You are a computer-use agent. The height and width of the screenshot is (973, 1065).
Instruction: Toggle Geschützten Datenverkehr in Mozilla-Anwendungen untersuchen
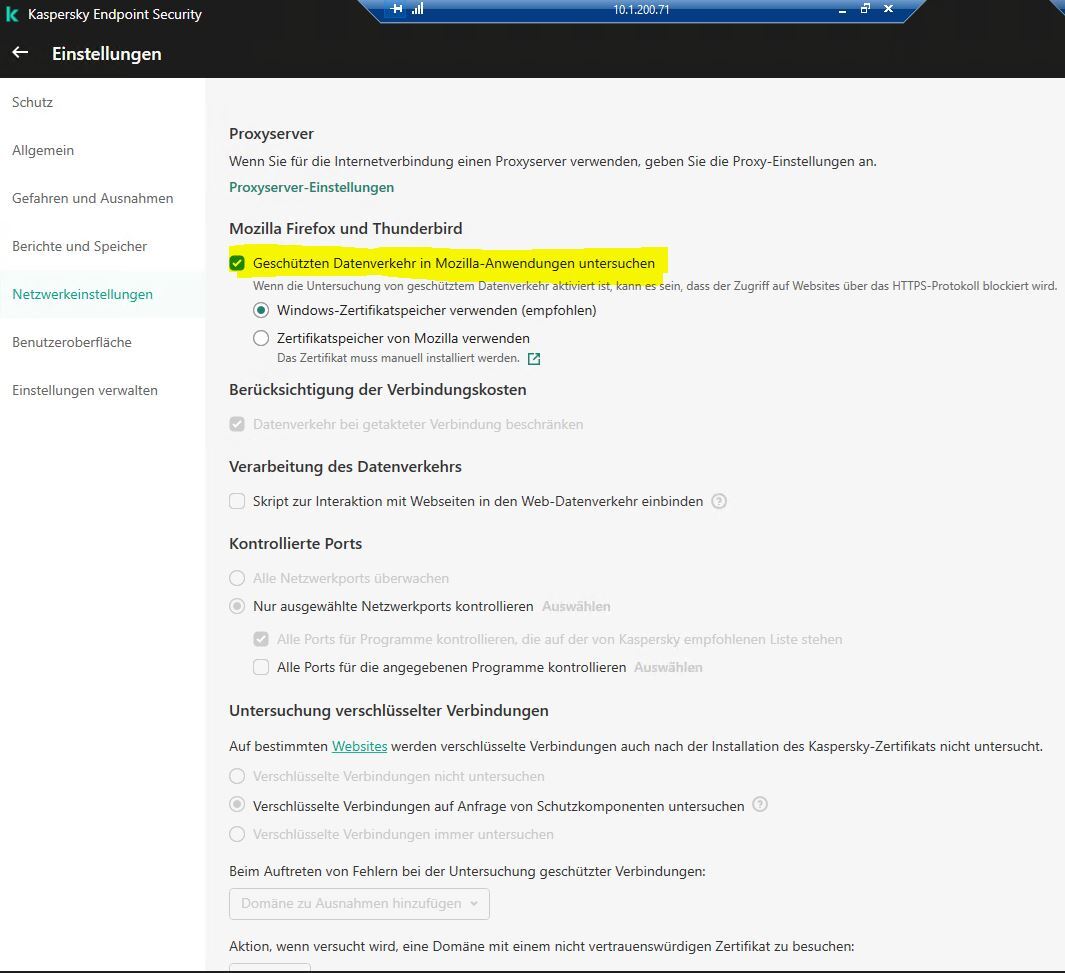point(237,263)
